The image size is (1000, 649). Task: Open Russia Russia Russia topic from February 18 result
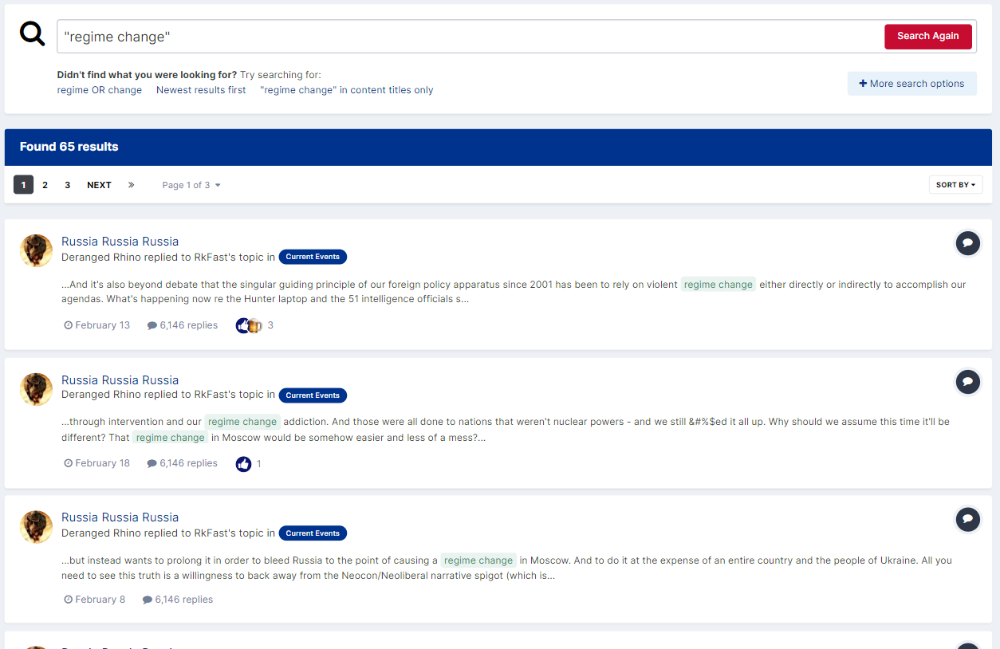[x=120, y=380]
